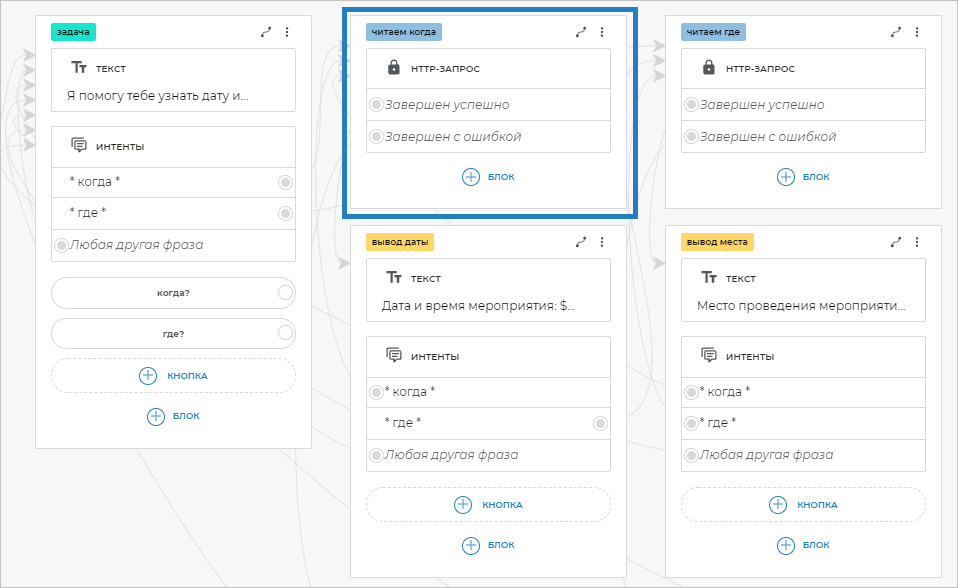Click the intents icon in 'вывод места' card

pos(709,356)
